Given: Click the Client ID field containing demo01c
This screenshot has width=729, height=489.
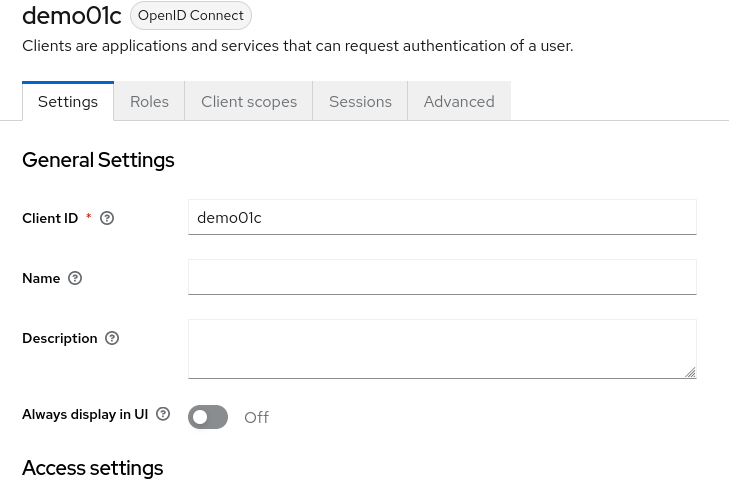Looking at the screenshot, I should [x=442, y=217].
